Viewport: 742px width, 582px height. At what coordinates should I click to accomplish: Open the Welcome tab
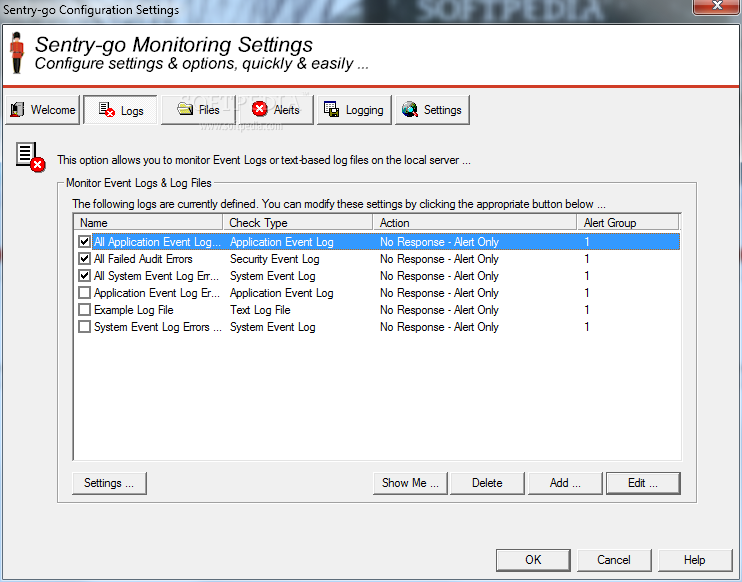43,110
